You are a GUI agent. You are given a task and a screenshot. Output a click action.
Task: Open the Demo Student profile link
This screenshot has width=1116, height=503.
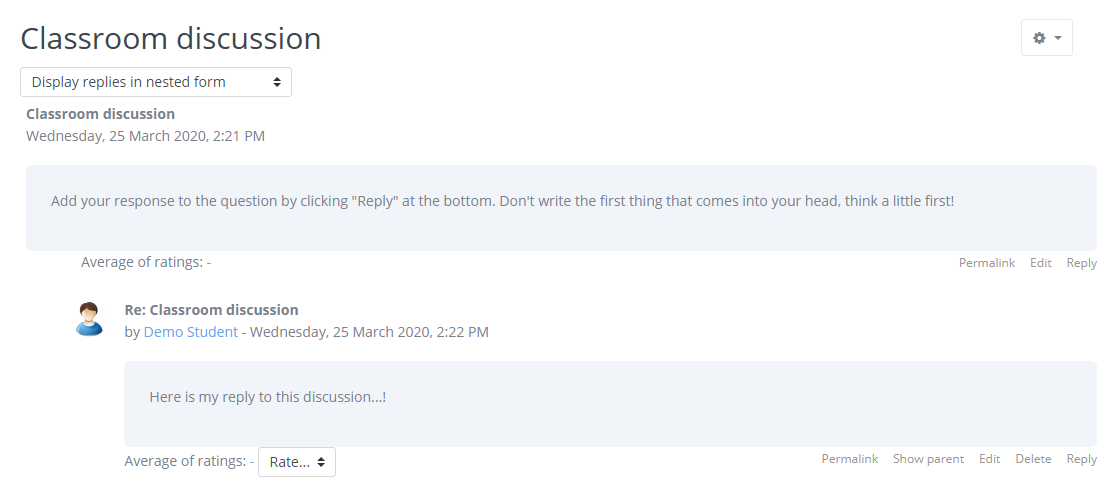191,332
